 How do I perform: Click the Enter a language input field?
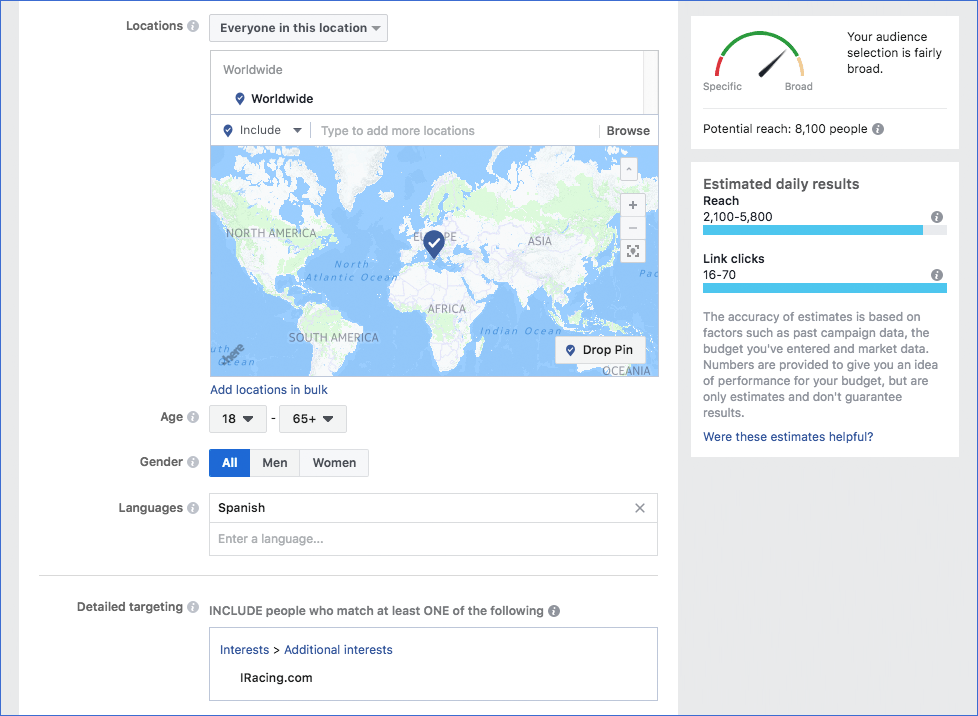433,540
